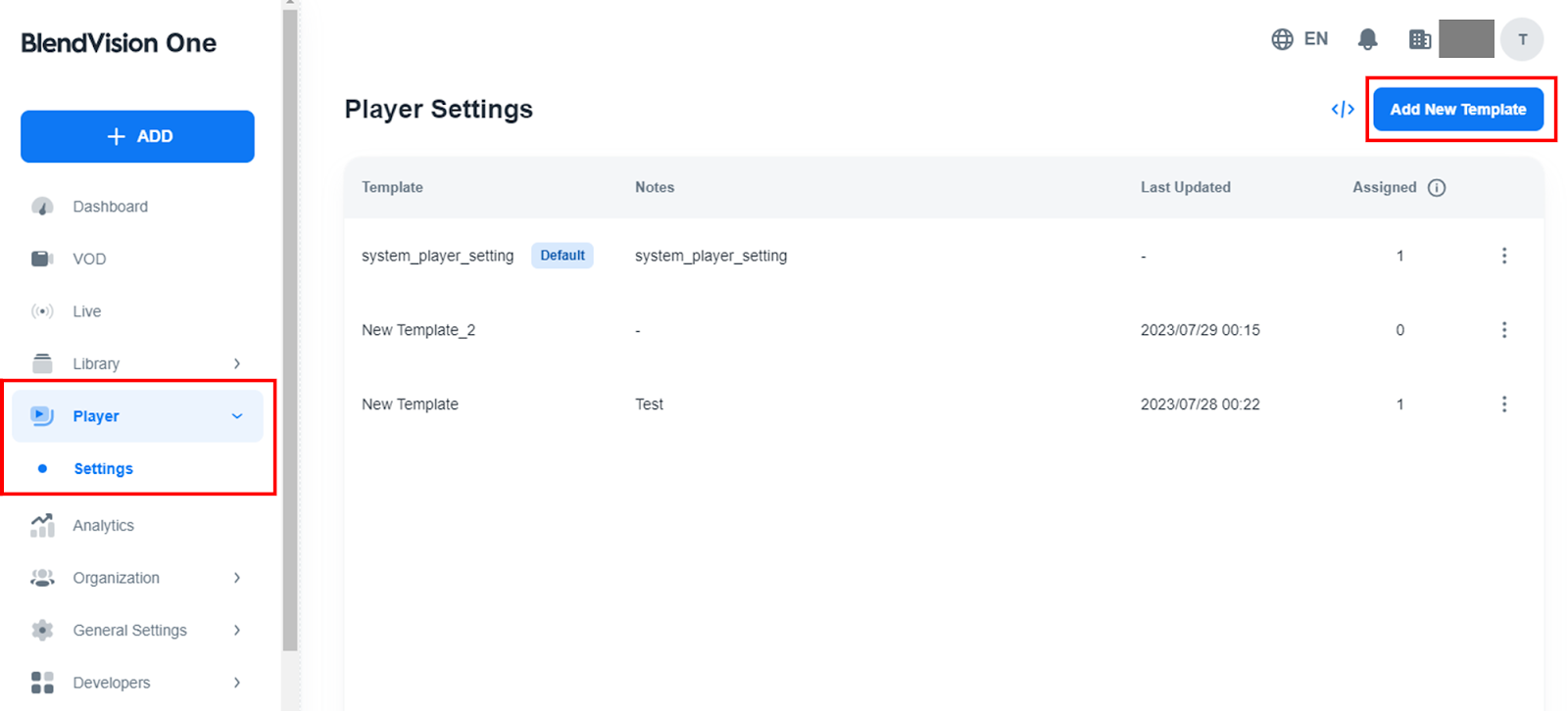
Task: Expand the Library menu chevron
Action: (x=237, y=363)
